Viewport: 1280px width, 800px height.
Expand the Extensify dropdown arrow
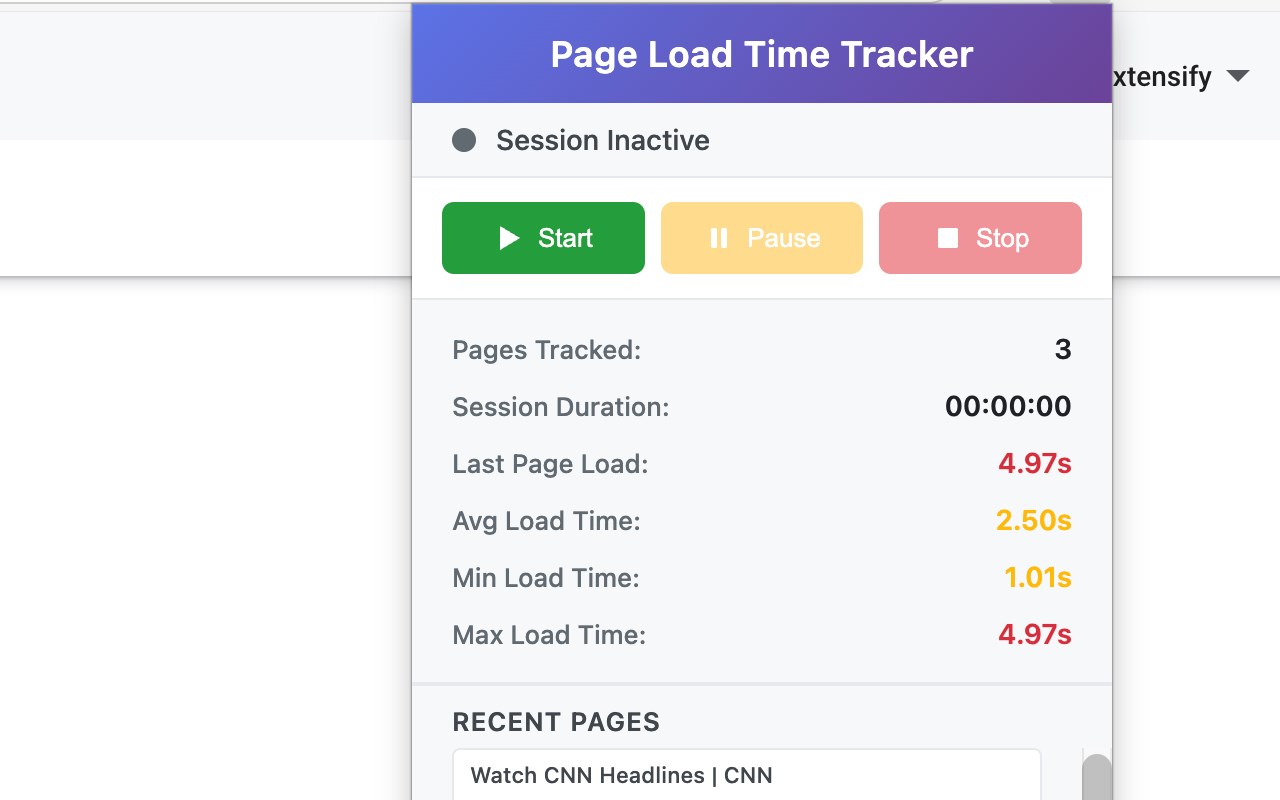tap(1238, 76)
